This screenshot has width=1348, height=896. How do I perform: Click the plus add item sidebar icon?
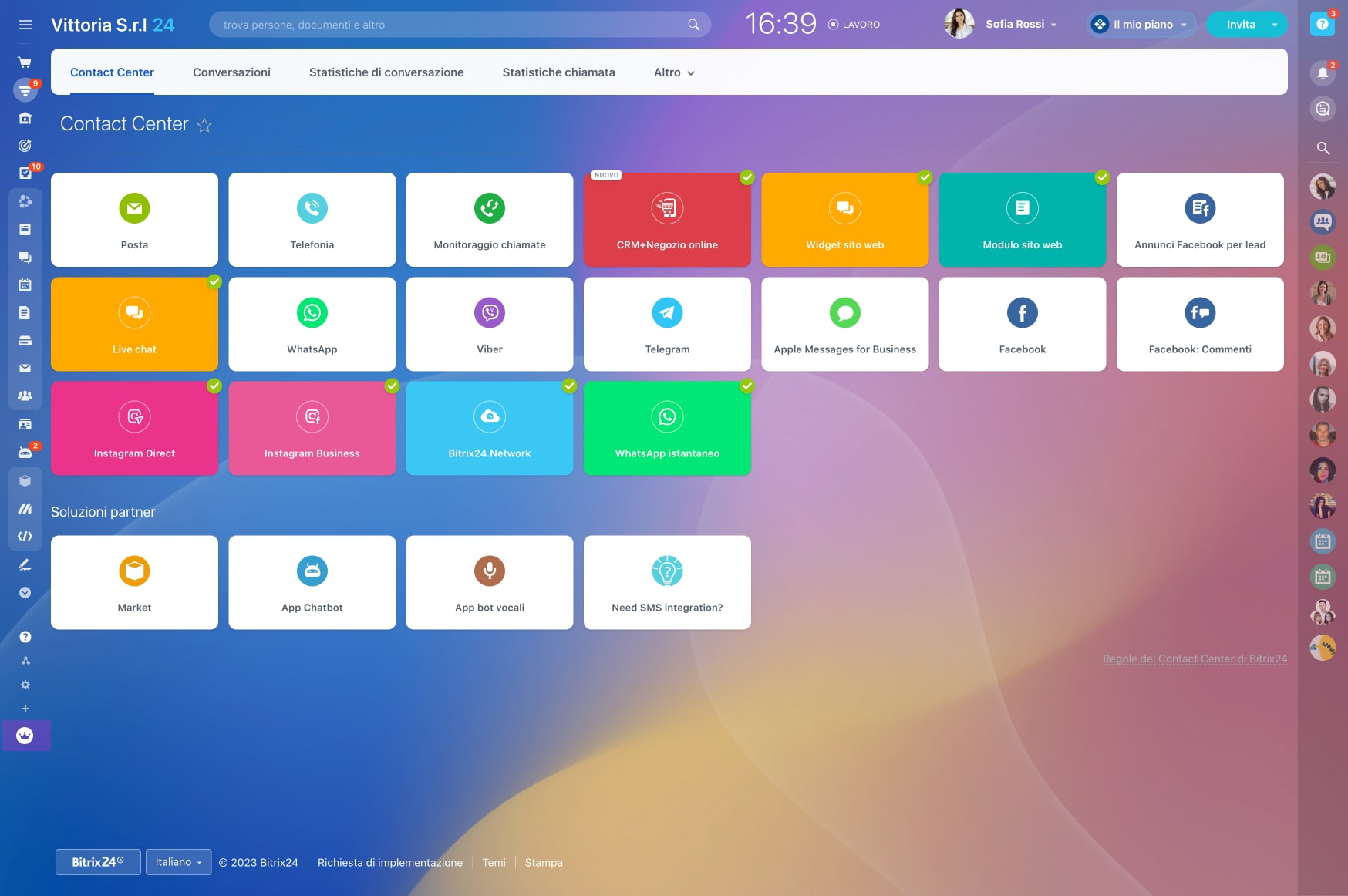point(25,709)
